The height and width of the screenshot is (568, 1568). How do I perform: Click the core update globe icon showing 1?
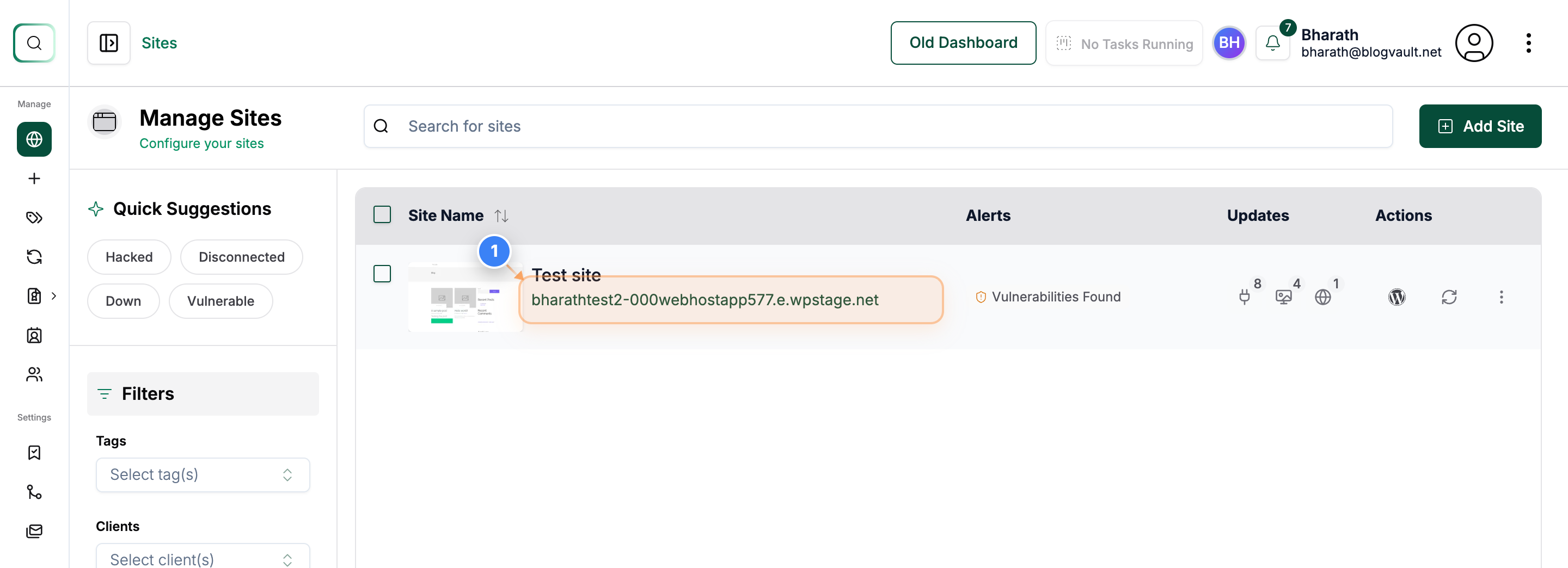click(x=1324, y=298)
